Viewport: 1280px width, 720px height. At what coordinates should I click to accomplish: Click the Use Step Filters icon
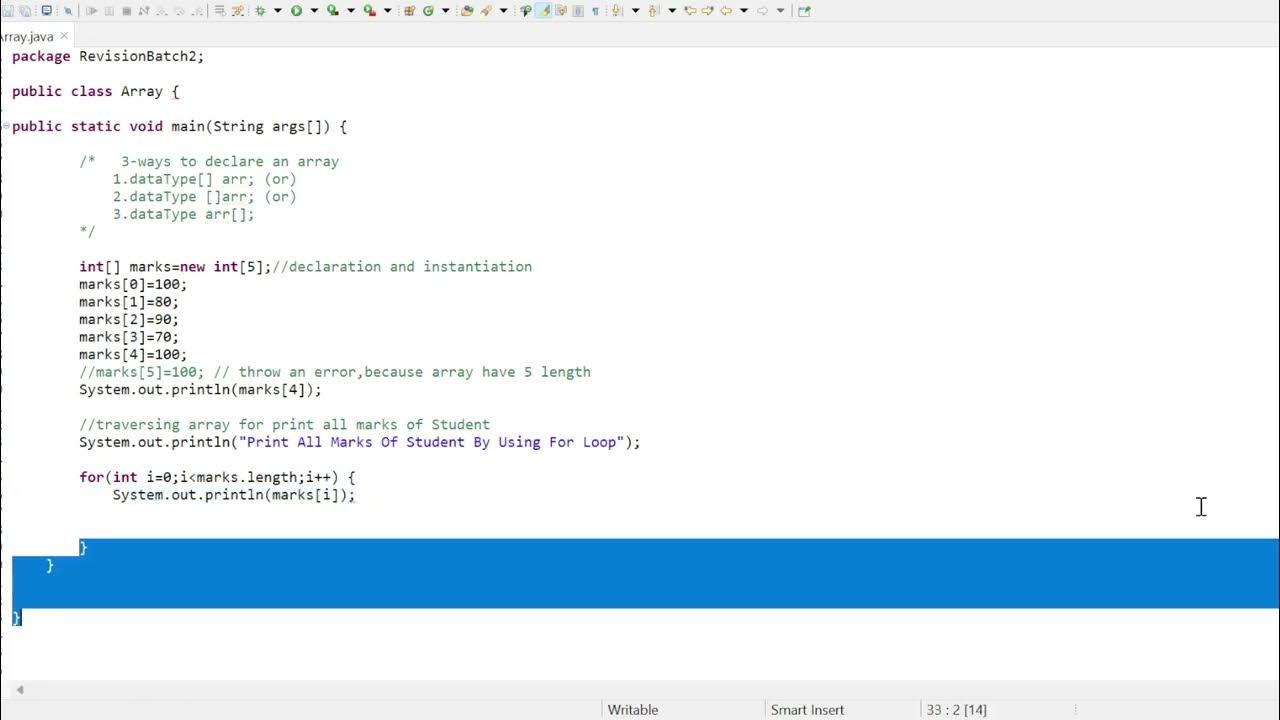click(x=238, y=11)
